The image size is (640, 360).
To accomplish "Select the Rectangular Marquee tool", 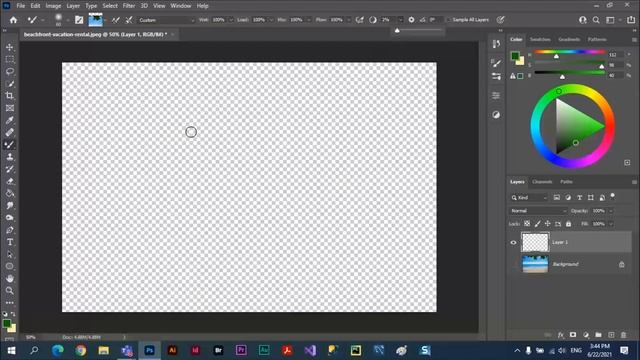I will (x=10, y=60).
